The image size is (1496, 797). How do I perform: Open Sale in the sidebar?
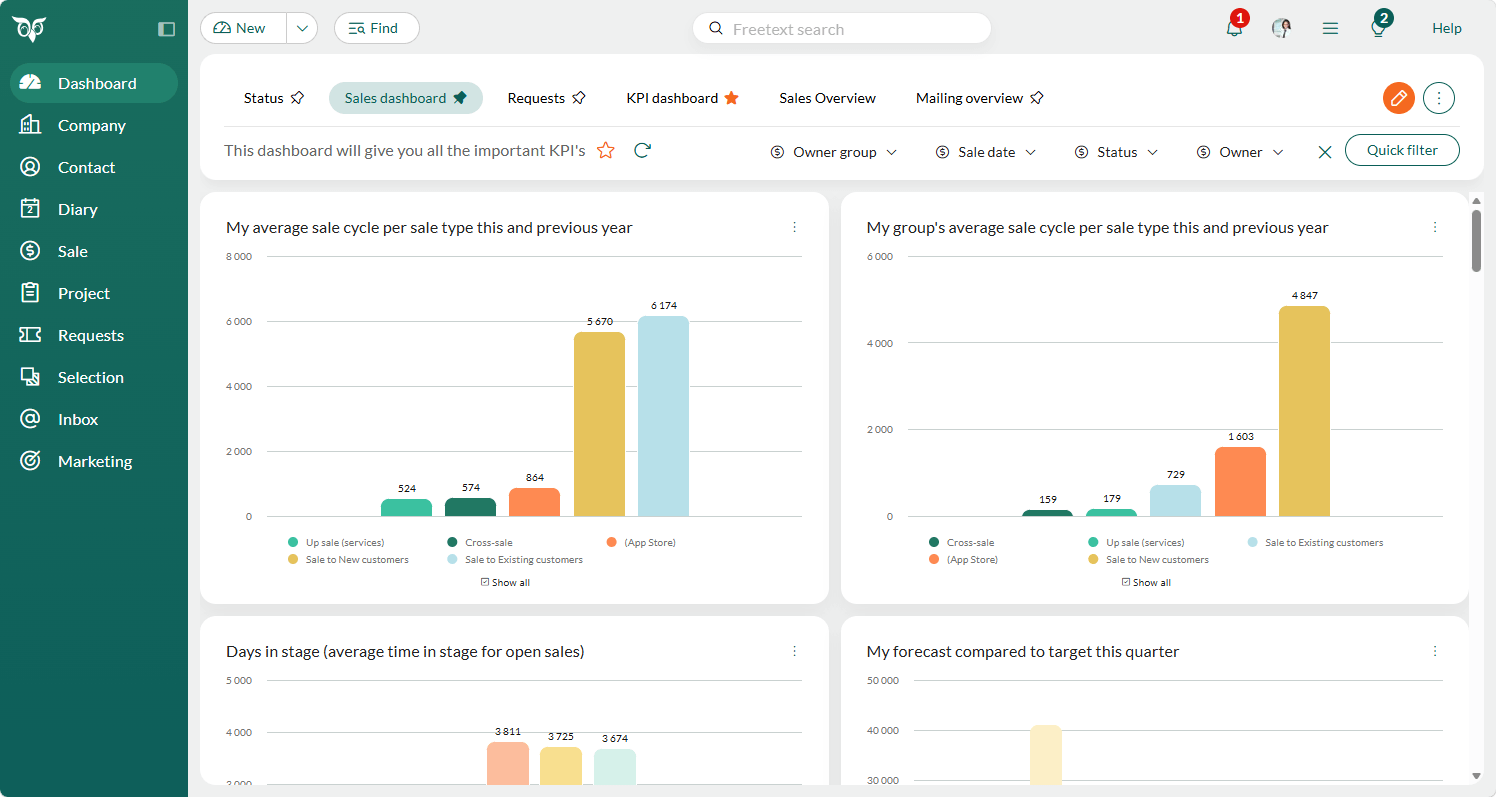(94, 251)
